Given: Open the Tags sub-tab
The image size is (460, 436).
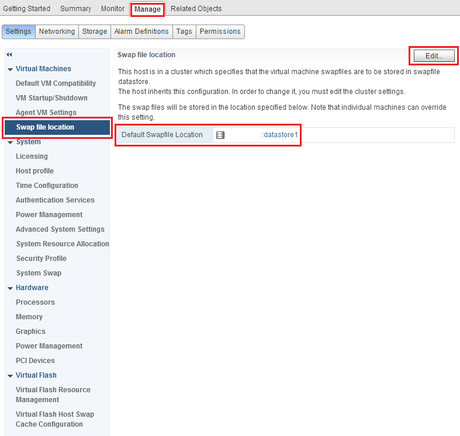Looking at the screenshot, I should click(184, 31).
